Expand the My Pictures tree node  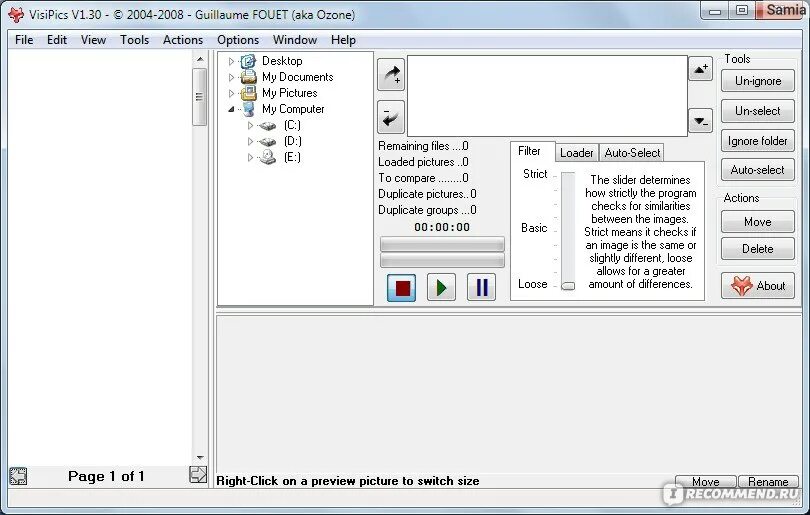click(231, 93)
